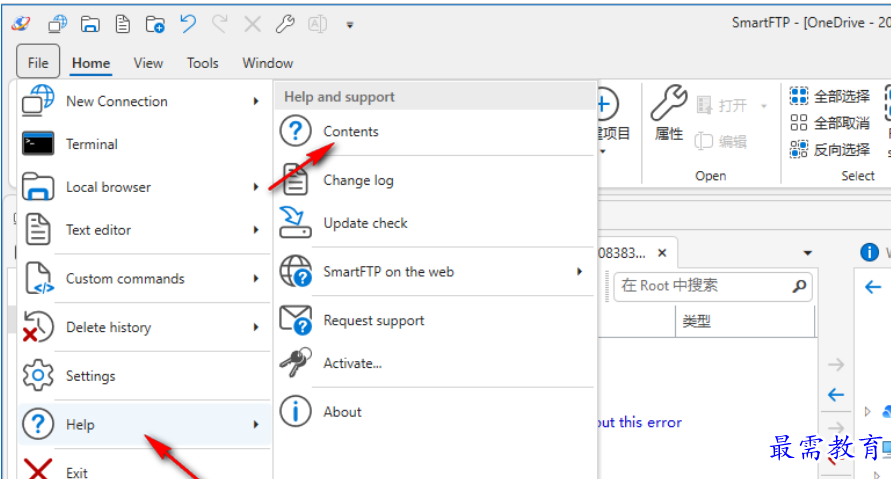The height and width of the screenshot is (479, 891).
Task: Click the delete X icon in quick access toolbar
Action: tap(252, 24)
